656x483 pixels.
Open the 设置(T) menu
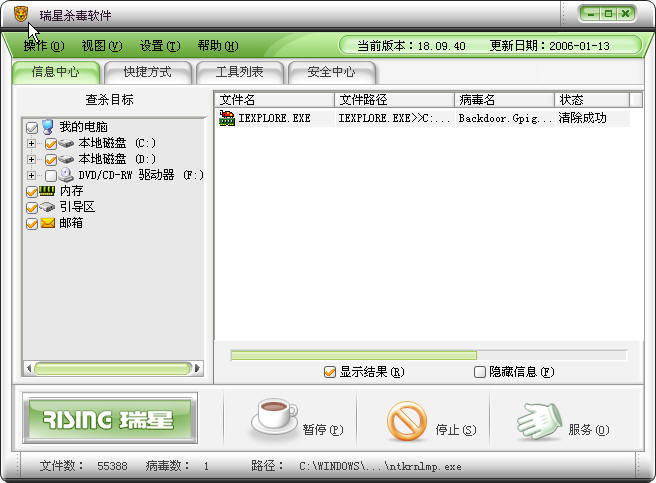pos(160,46)
